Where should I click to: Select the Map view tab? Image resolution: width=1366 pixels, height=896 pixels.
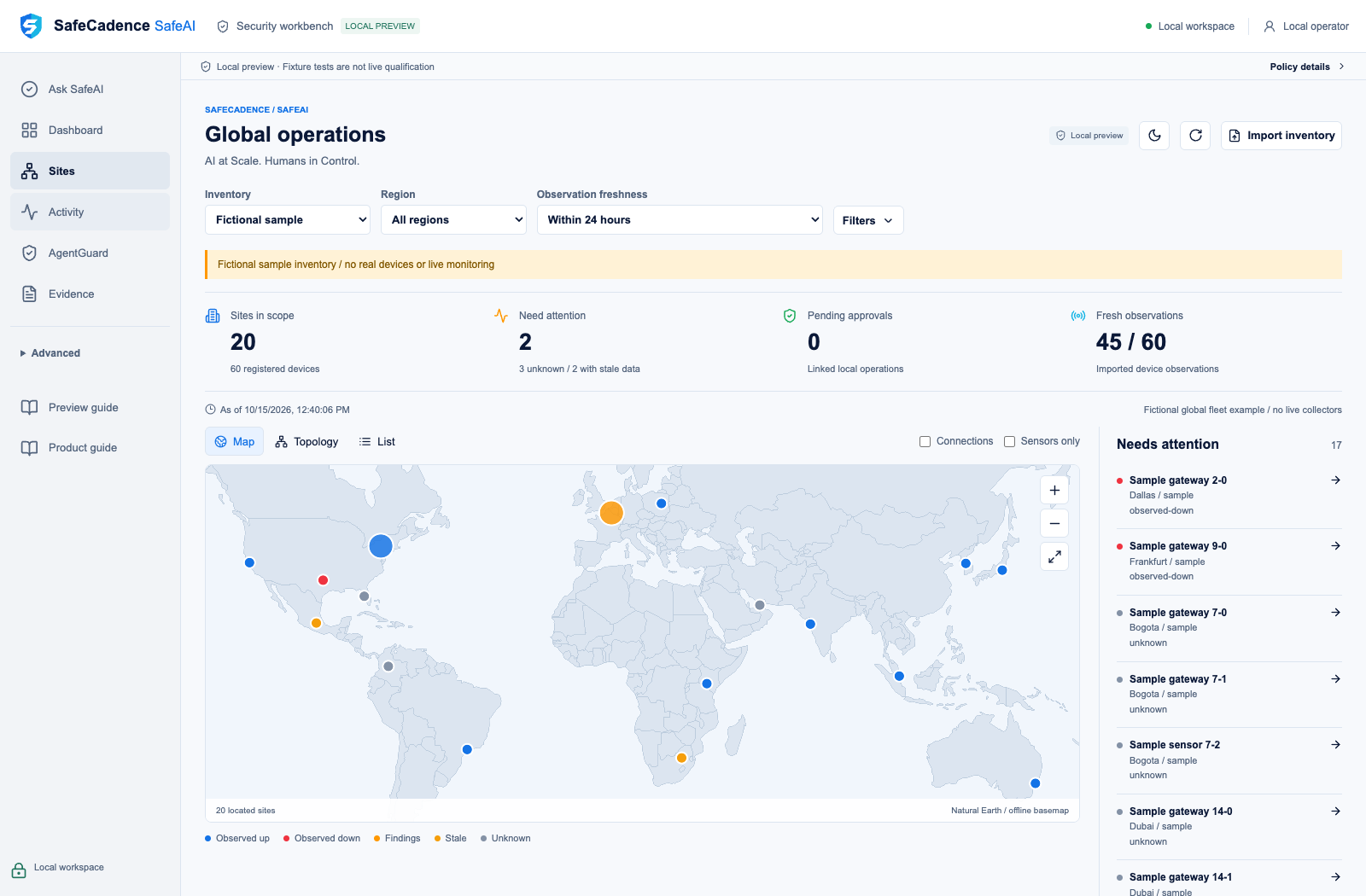tap(235, 442)
